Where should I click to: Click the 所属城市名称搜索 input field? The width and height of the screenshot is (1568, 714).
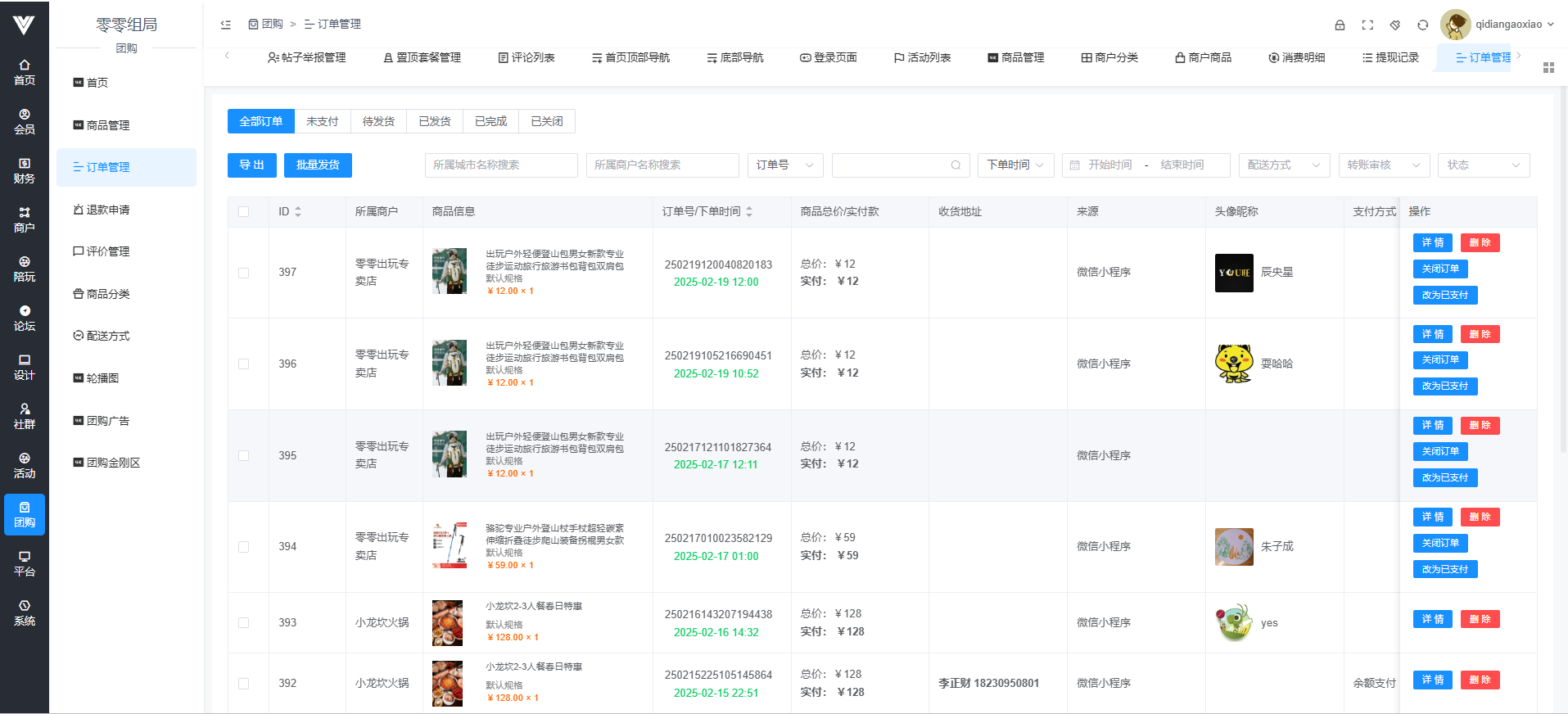500,165
